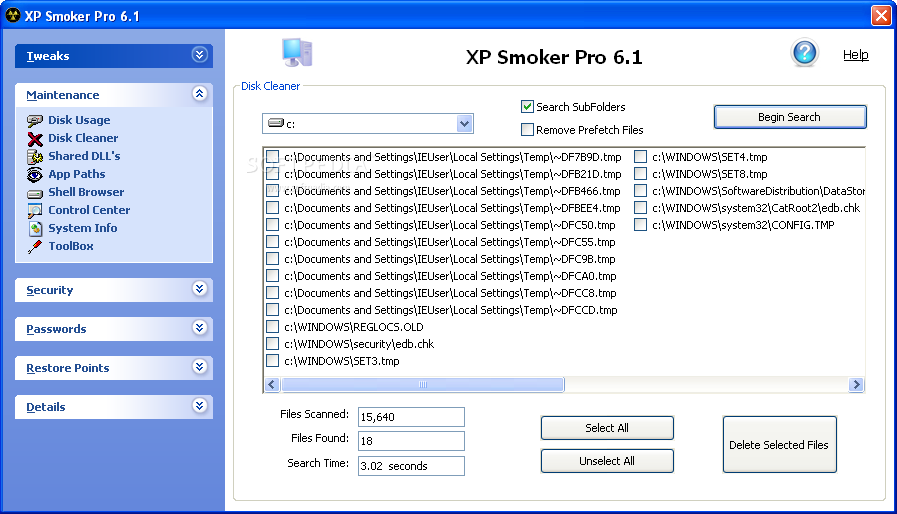This screenshot has height=514, width=897.
Task: Select the ~DFCA0.tmp file path text
Action: point(450,276)
